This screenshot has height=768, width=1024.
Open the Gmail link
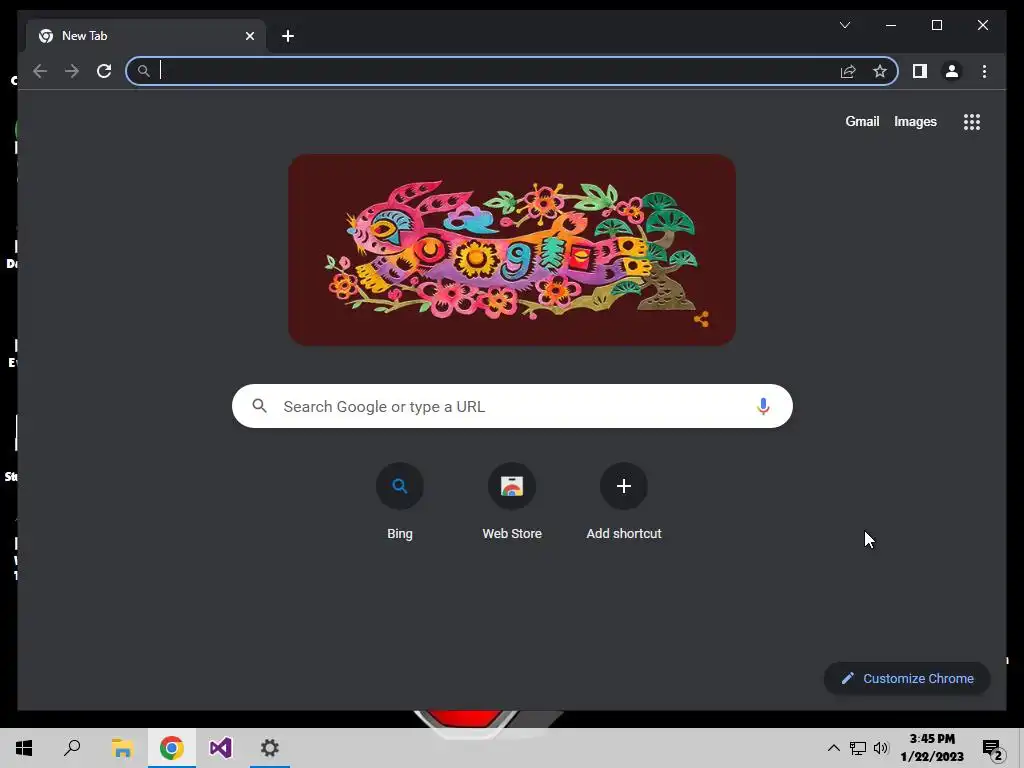coord(862,121)
